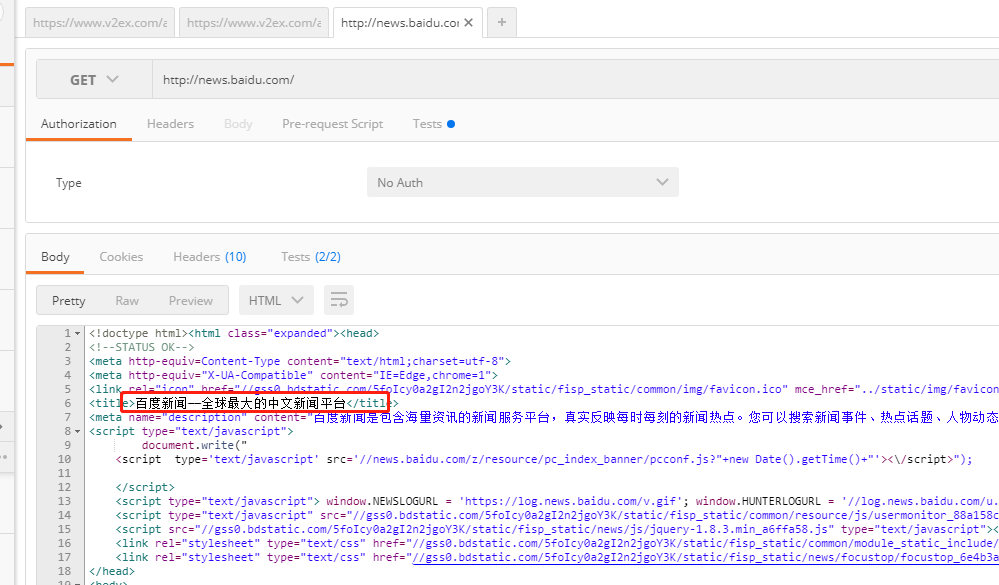Click document.write text on line 9
This screenshot has width=999, height=585.
pyautogui.click(x=194, y=445)
